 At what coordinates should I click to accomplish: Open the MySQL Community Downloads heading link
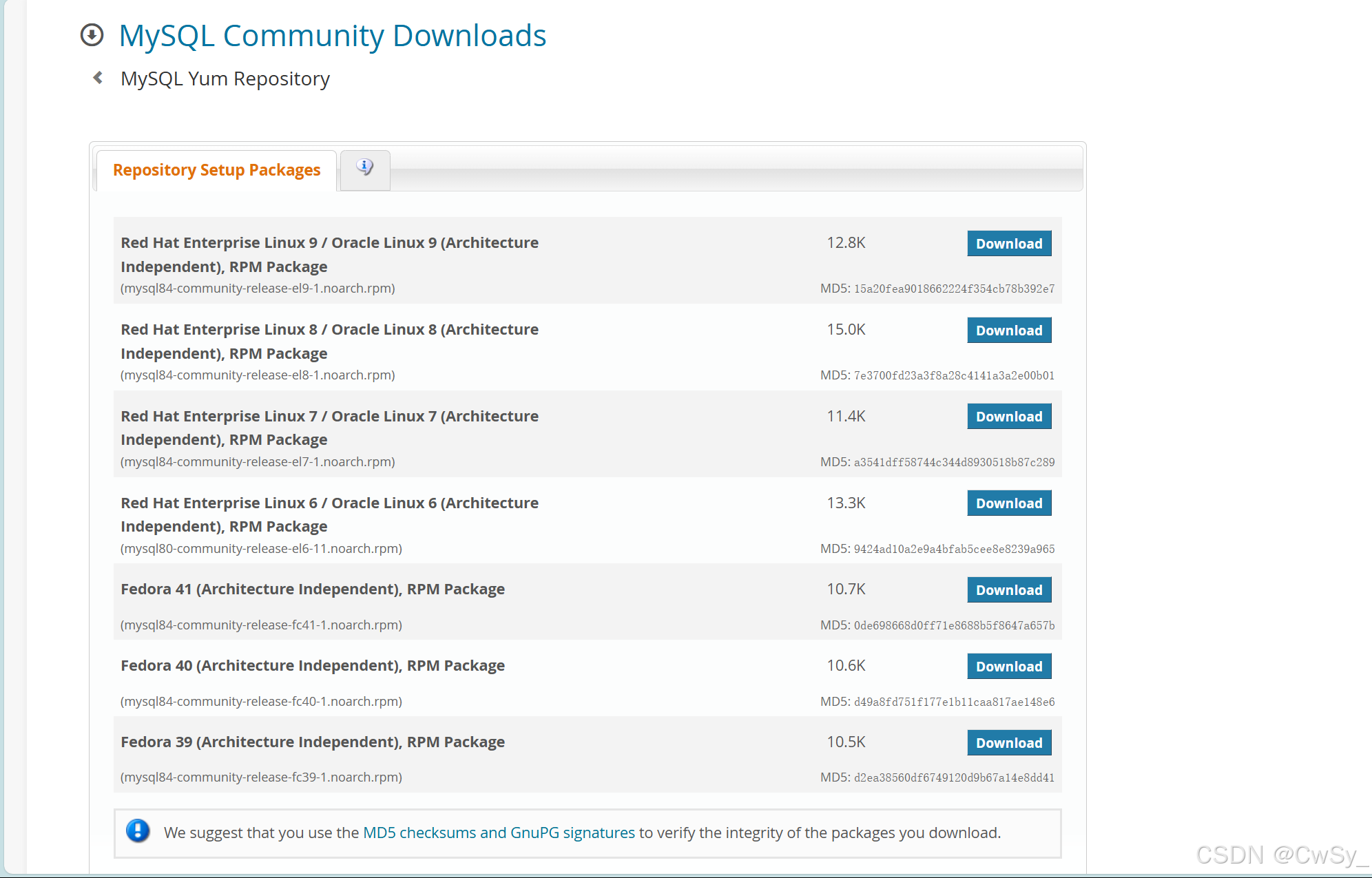[332, 36]
